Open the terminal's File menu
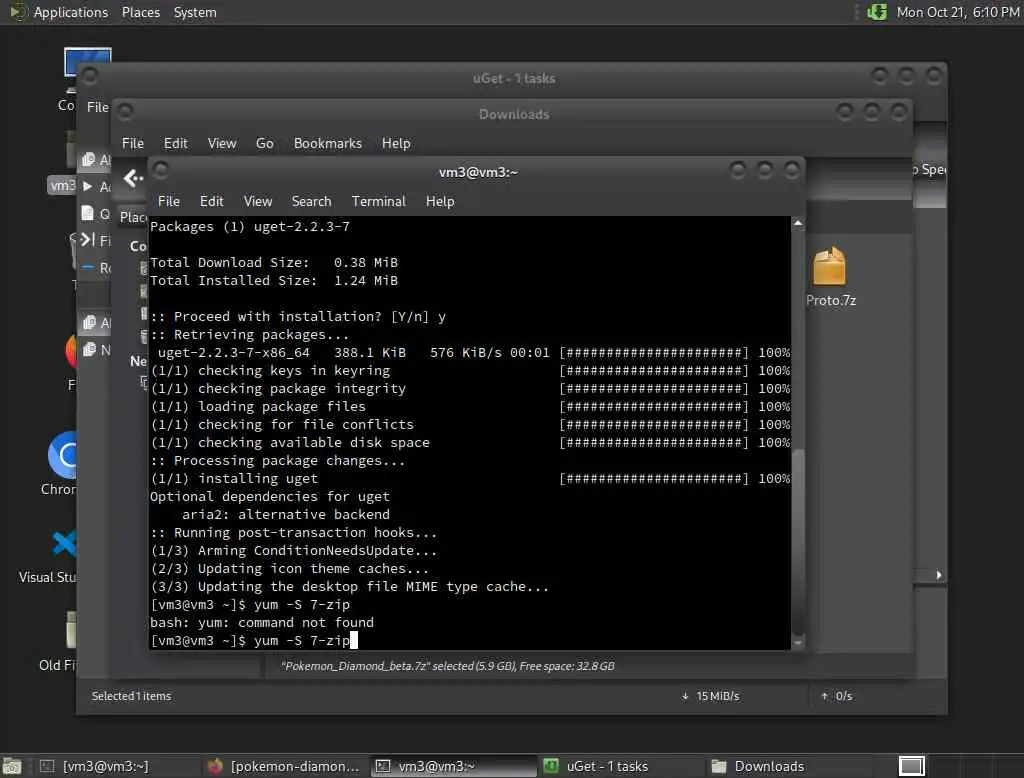The width and height of the screenshot is (1024, 778). pyautogui.click(x=168, y=201)
